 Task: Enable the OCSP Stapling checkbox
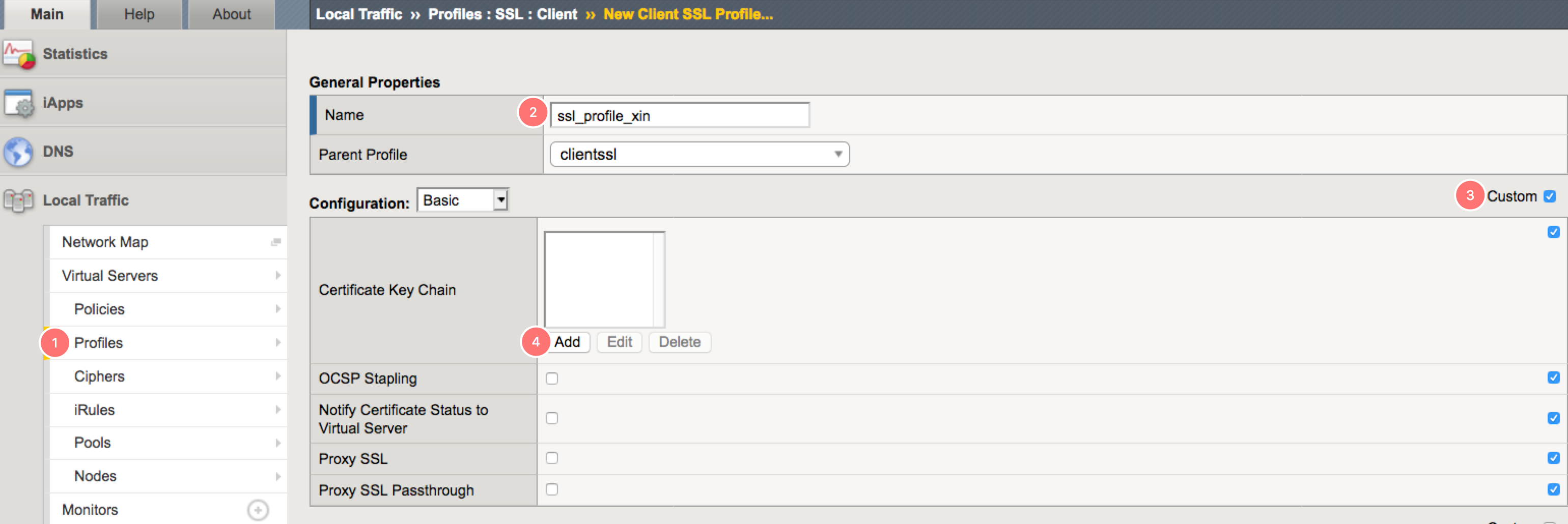pos(551,379)
